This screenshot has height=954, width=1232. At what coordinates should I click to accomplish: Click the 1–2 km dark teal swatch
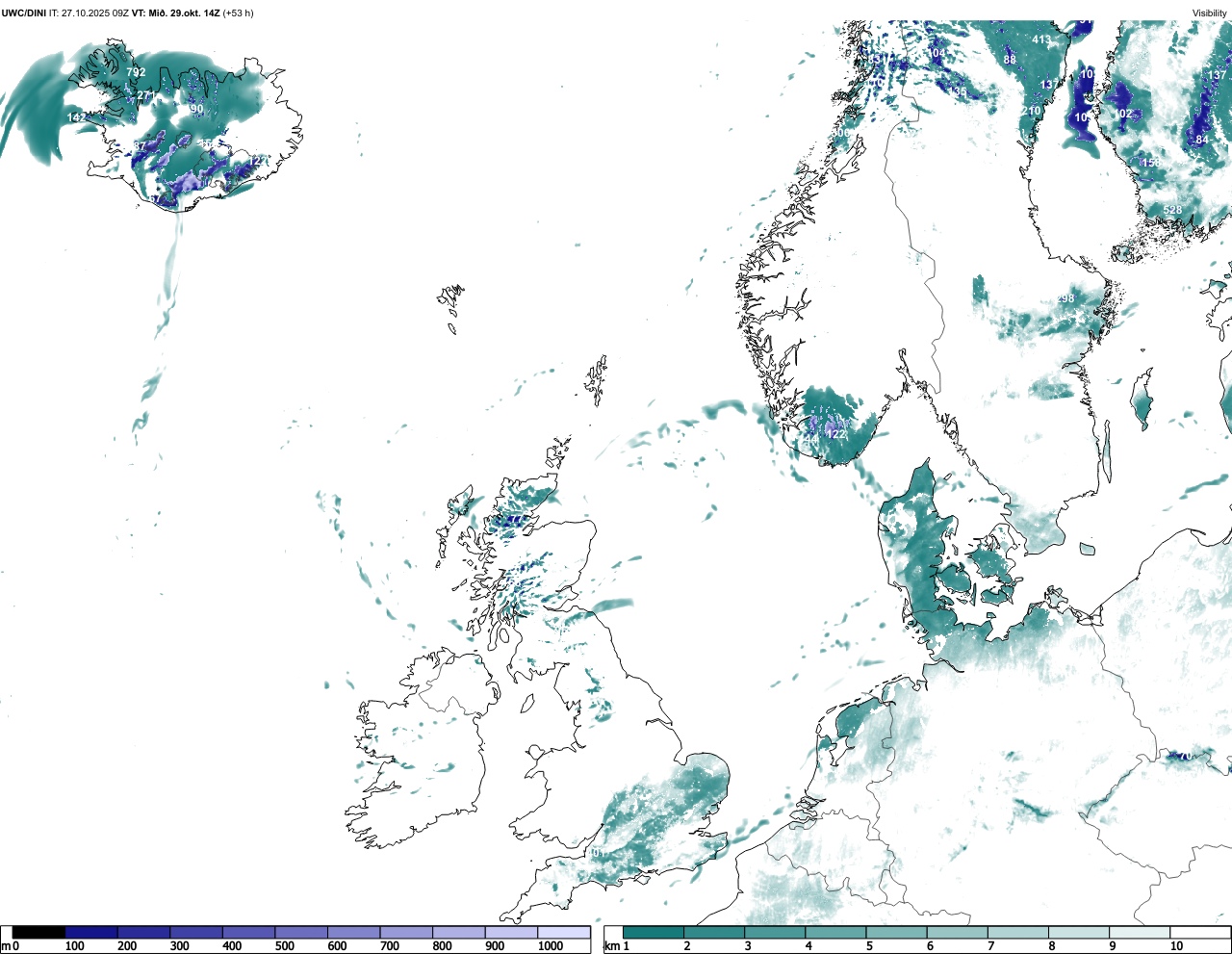(x=654, y=932)
